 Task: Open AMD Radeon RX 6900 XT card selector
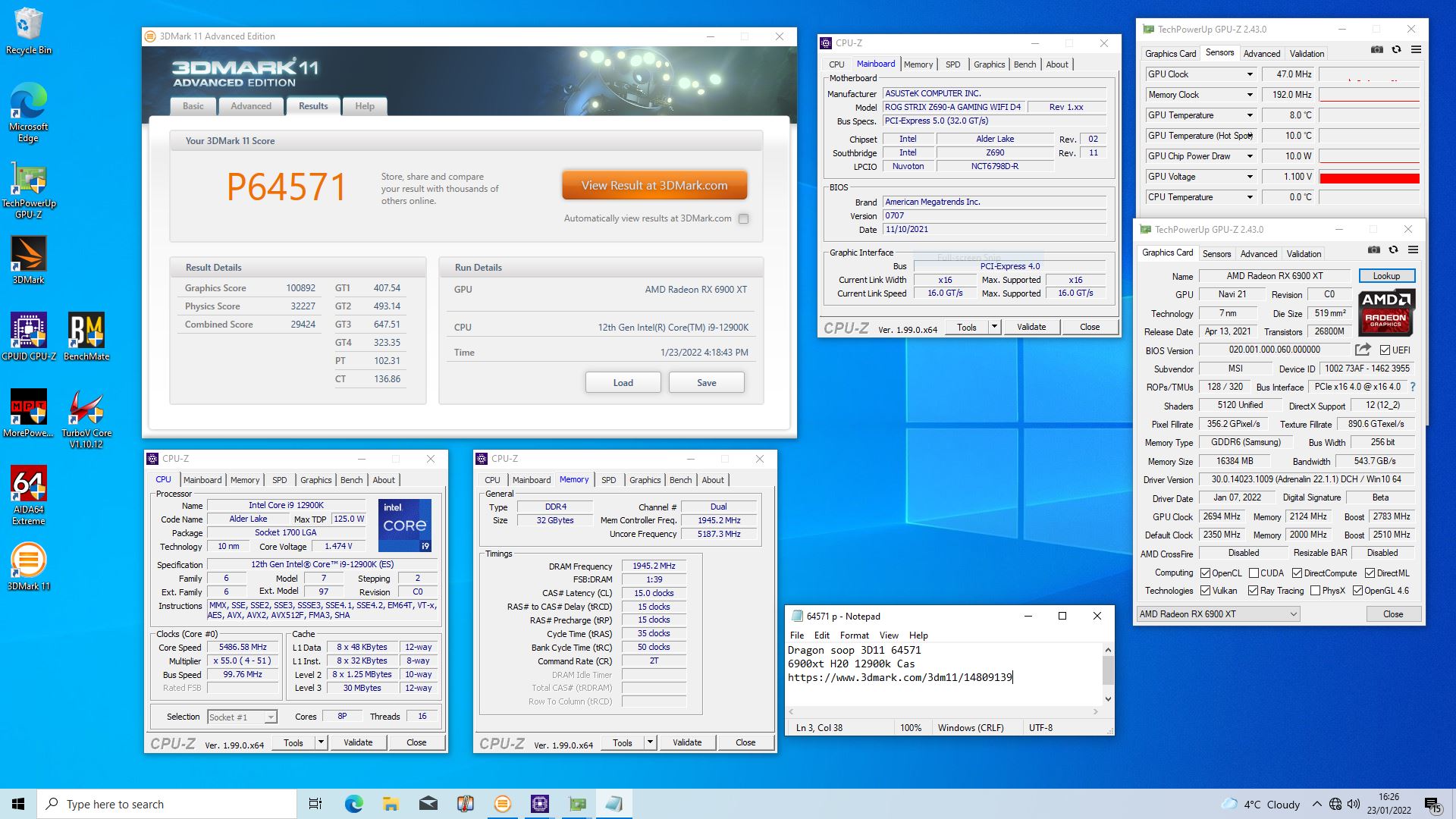pos(1218,614)
